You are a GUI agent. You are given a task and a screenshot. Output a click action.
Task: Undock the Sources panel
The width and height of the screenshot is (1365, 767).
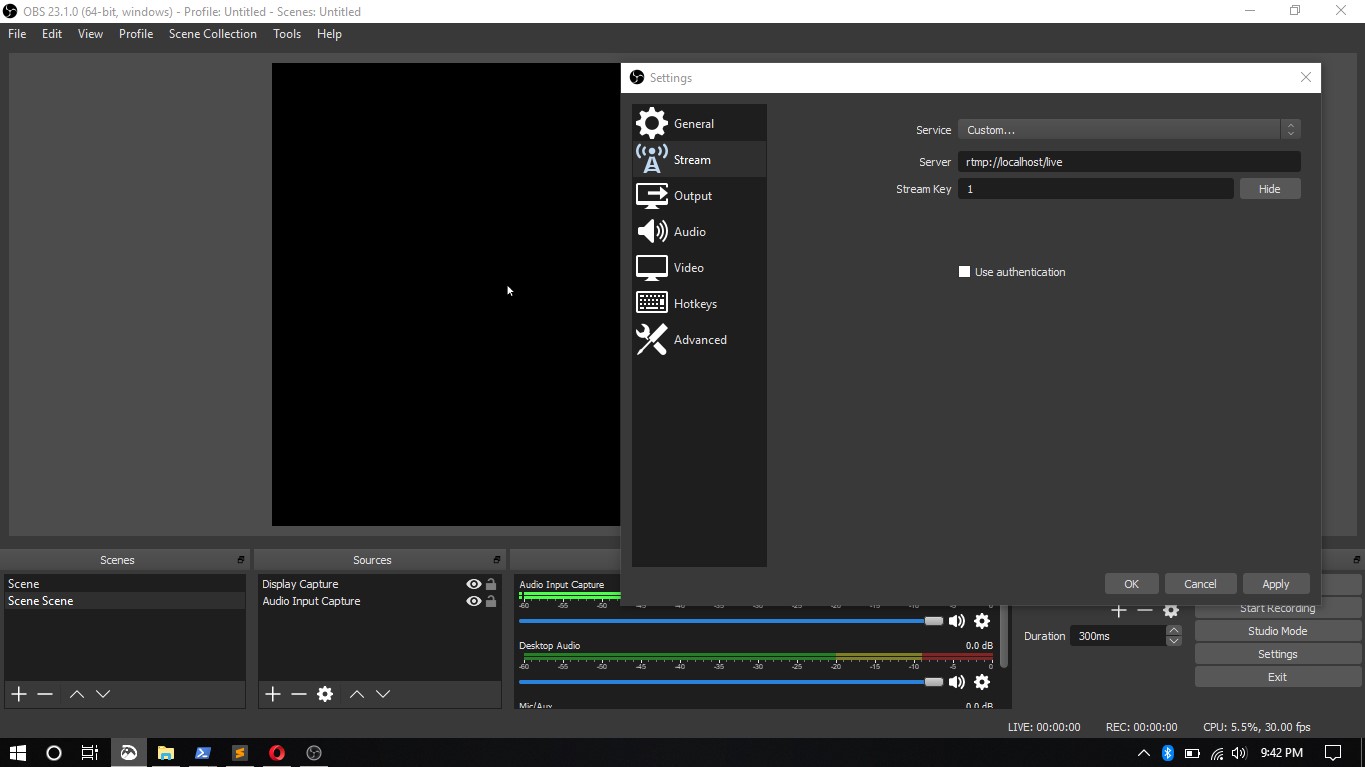(x=496, y=560)
